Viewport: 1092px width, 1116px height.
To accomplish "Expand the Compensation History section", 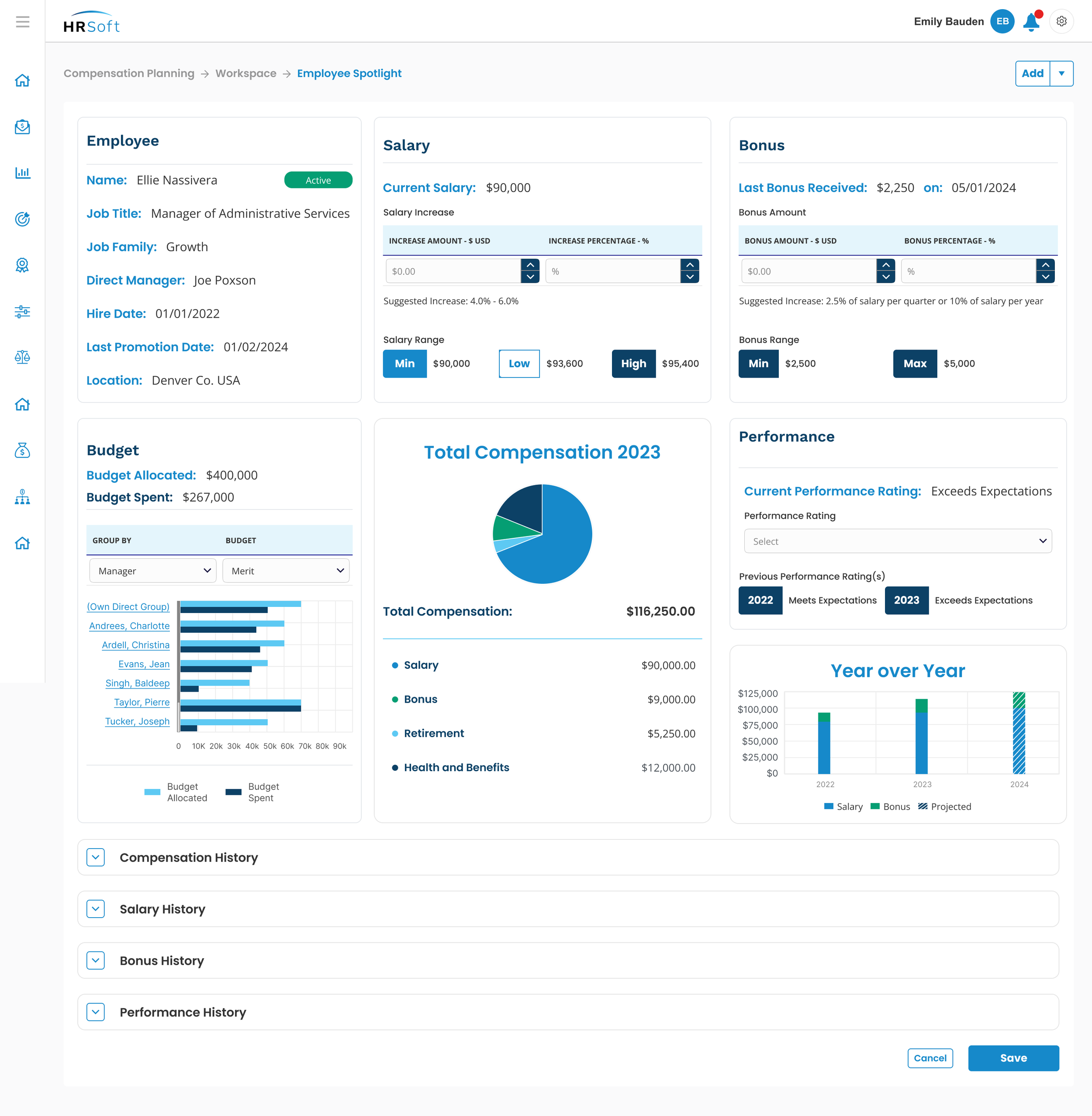I will (96, 857).
